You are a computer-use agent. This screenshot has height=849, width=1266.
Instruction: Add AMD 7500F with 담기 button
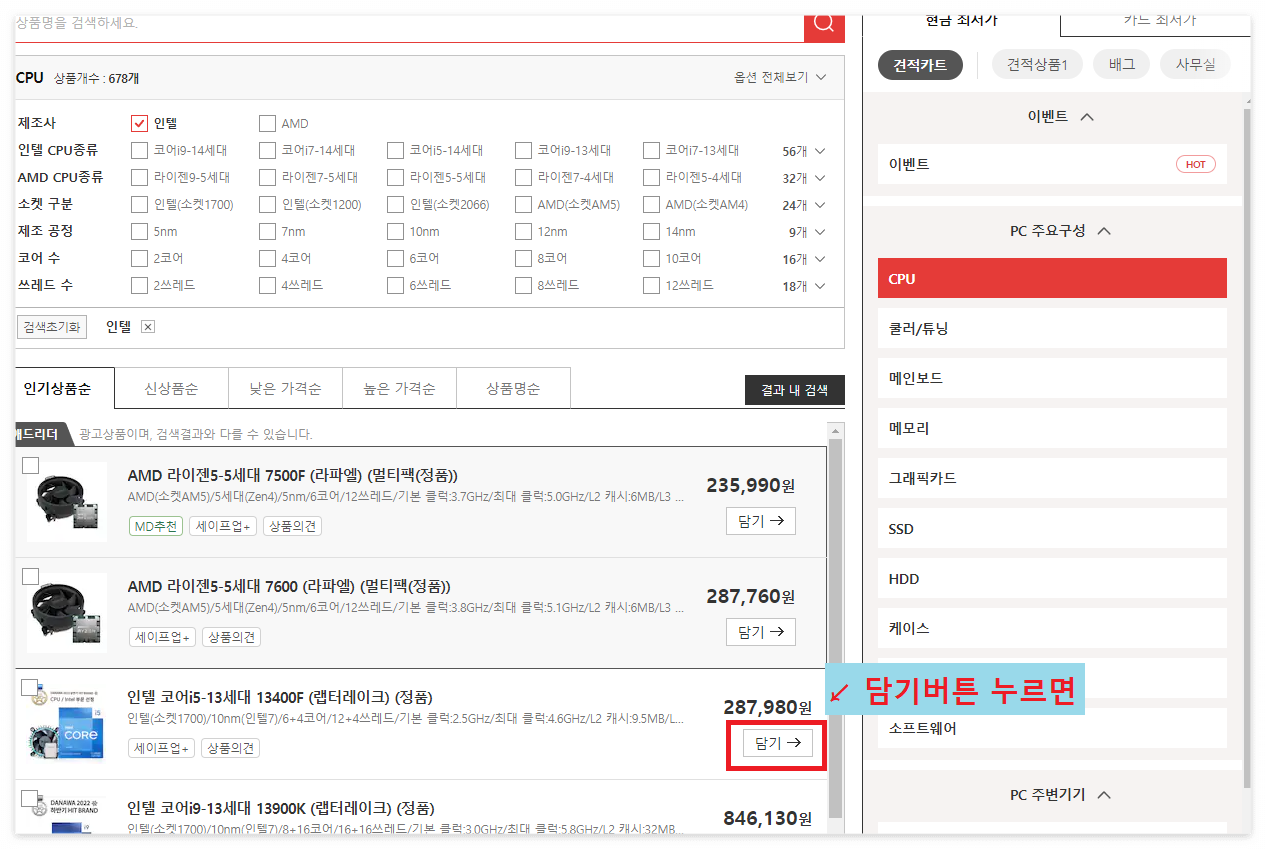[x=761, y=521]
